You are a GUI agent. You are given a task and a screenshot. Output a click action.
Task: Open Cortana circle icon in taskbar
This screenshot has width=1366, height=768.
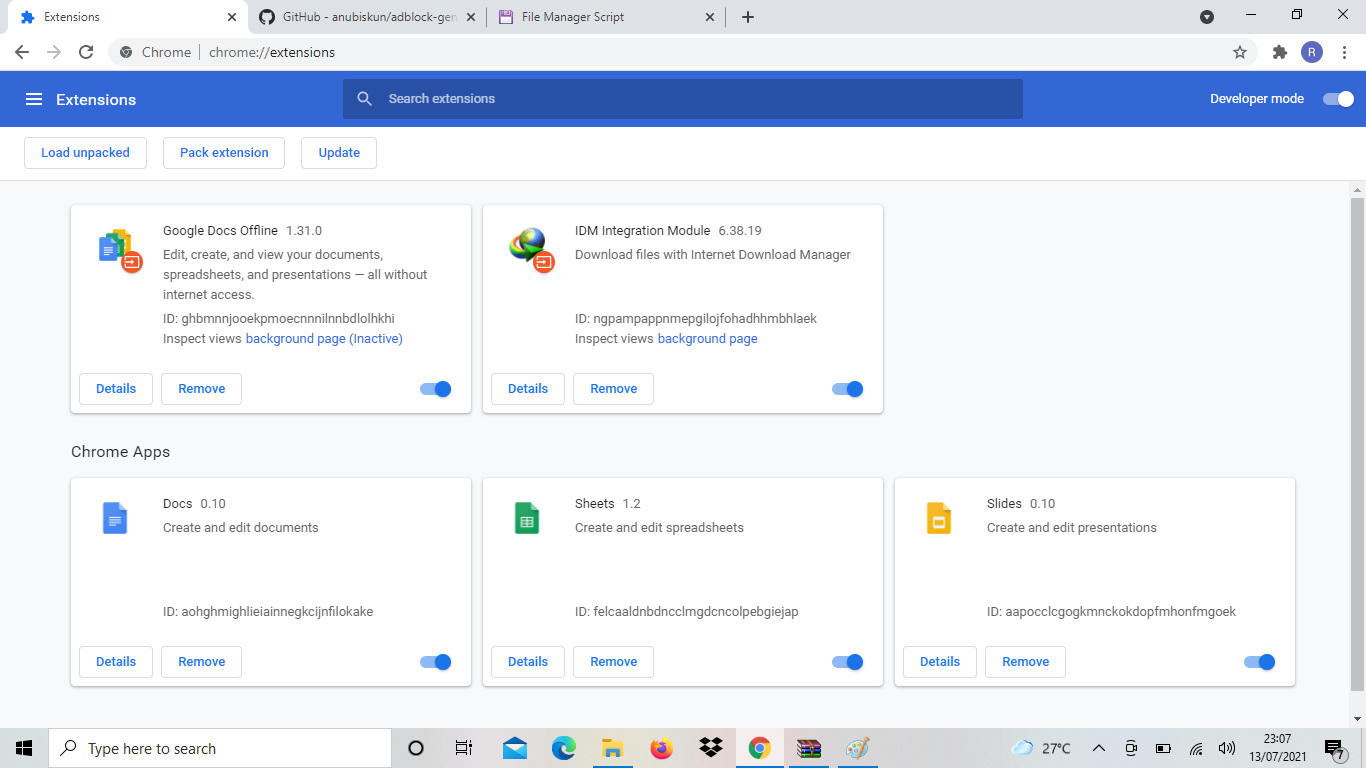point(416,748)
